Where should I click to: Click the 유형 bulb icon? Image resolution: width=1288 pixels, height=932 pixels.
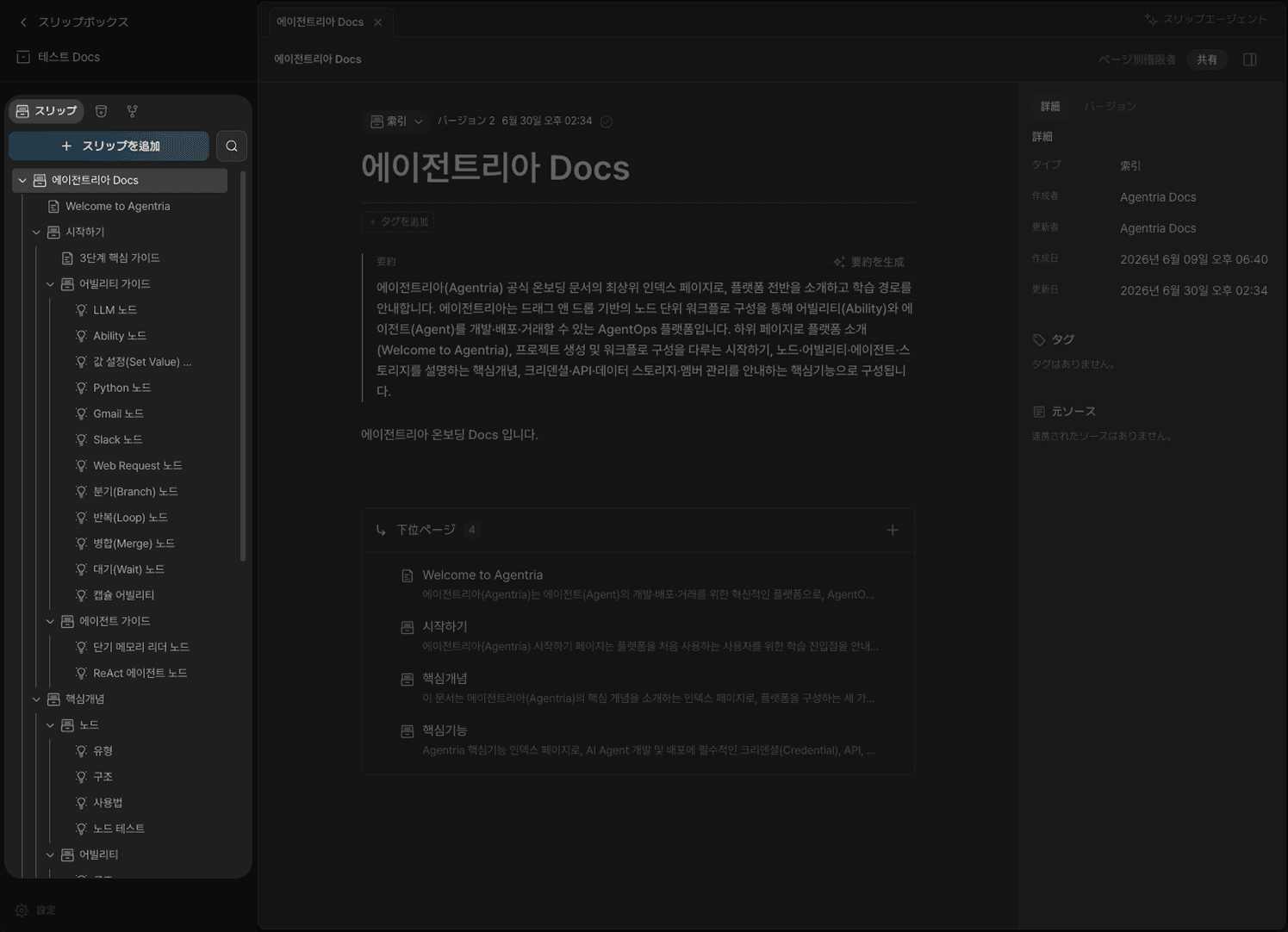click(81, 751)
